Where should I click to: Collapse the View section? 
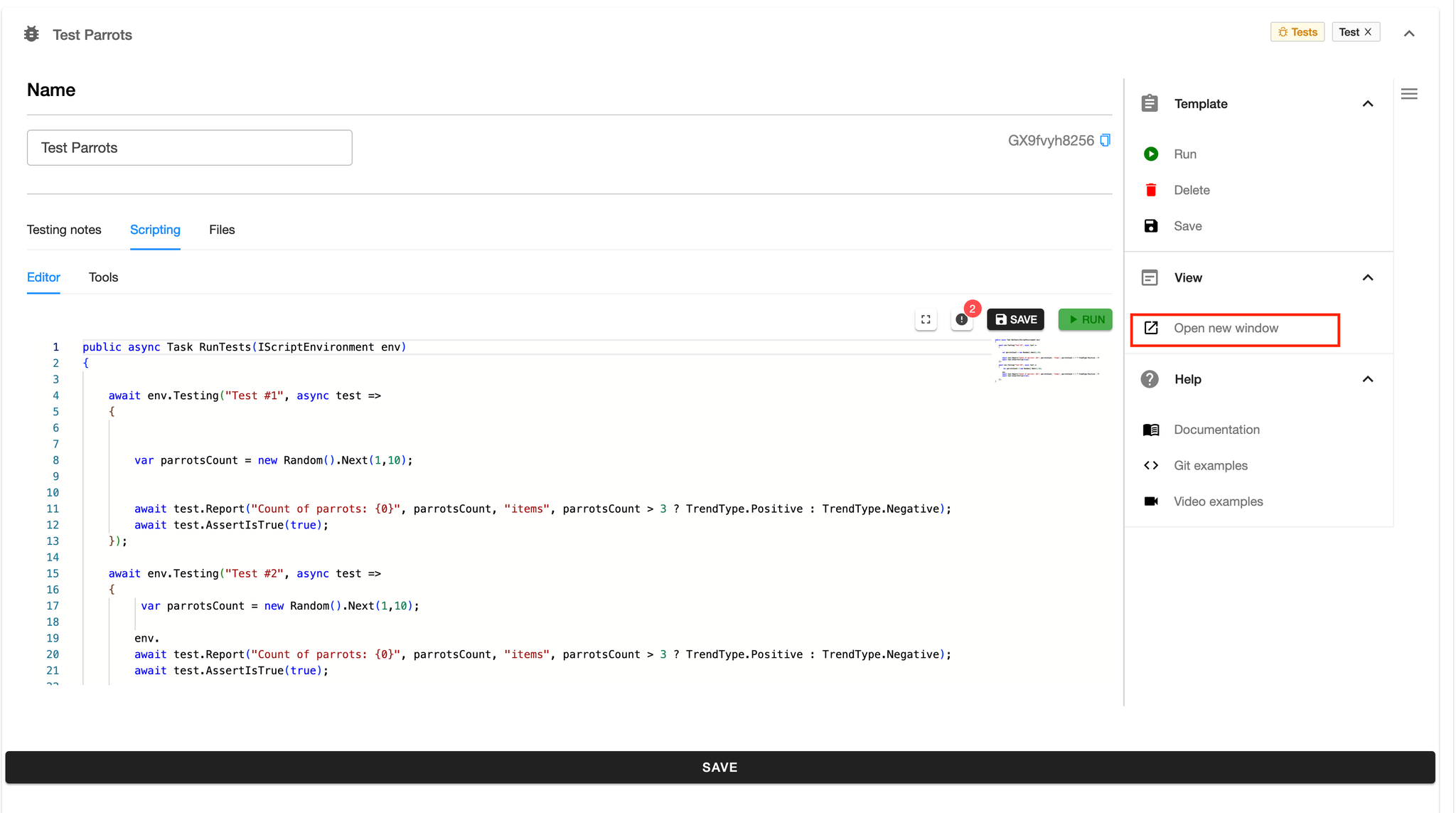[x=1367, y=277]
